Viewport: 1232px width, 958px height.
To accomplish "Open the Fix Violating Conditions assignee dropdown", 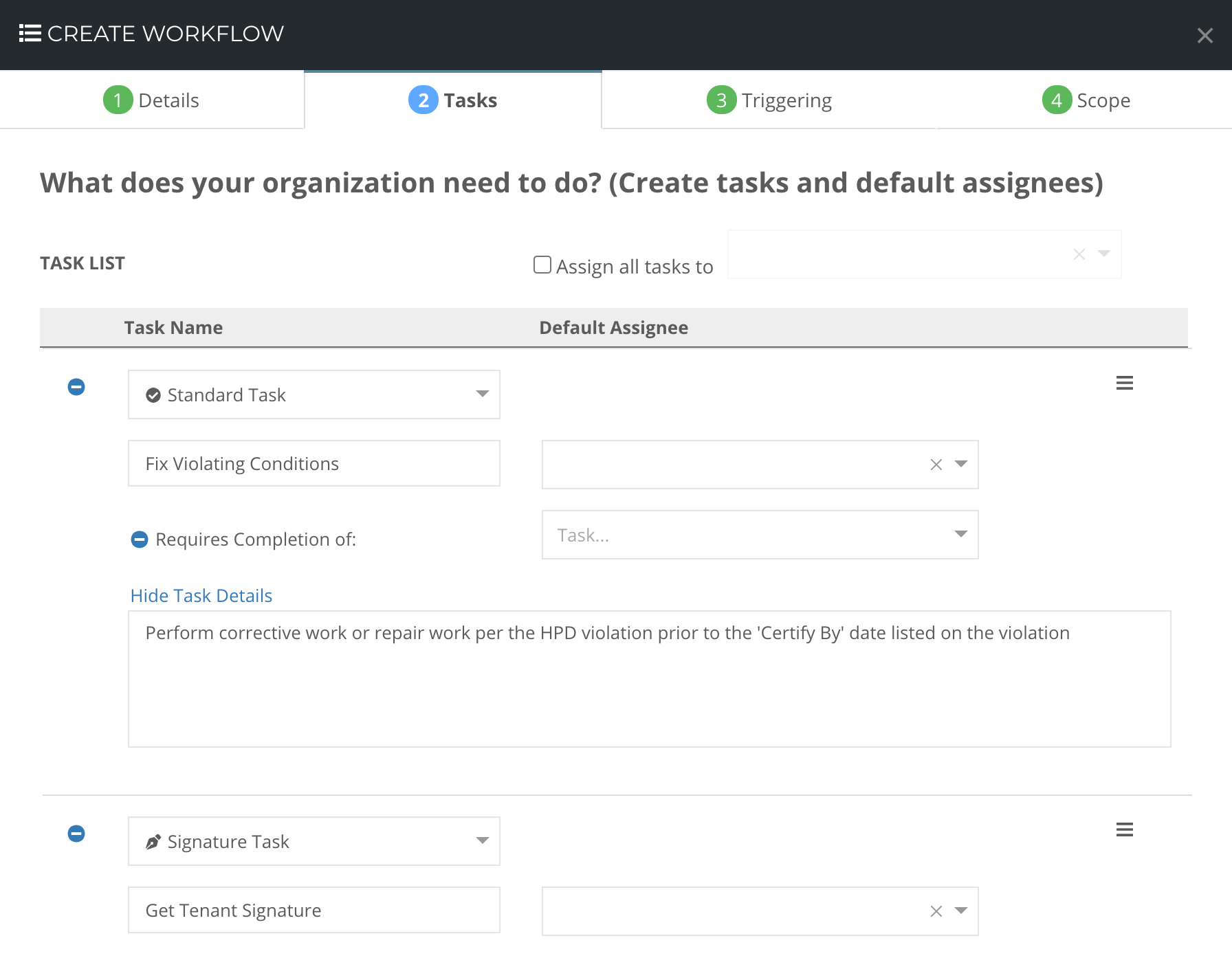I will [961, 464].
